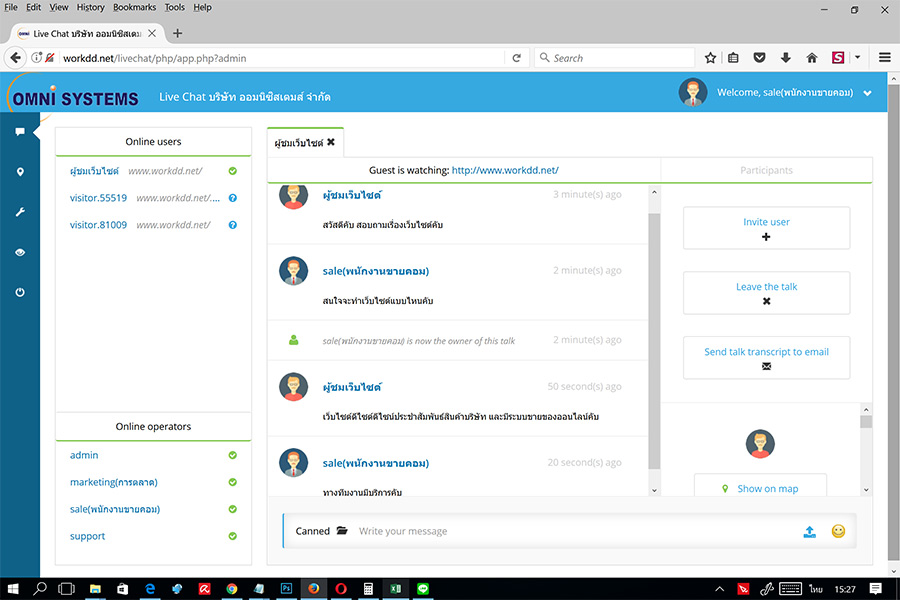900x600 pixels.
Task: Open the Windows notification center icon
Action: pyautogui.click(x=875, y=589)
